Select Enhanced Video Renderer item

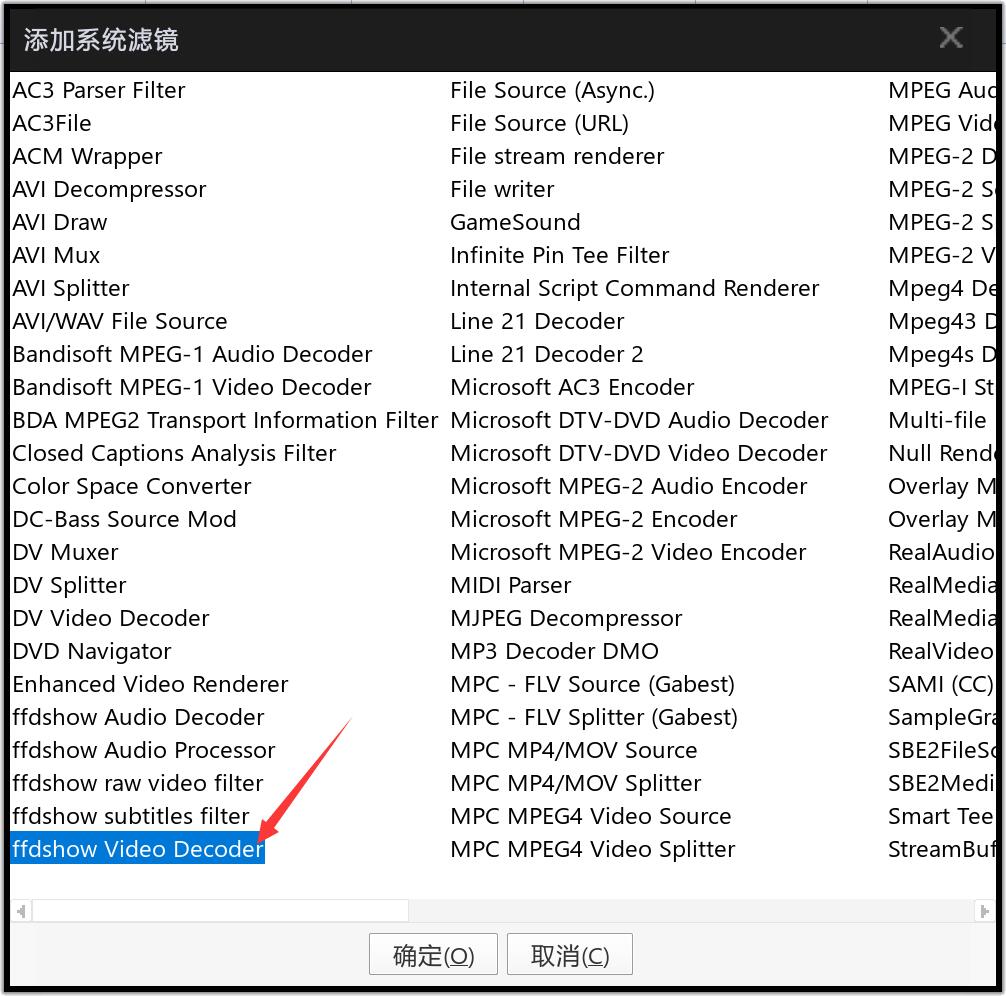[x=150, y=684]
